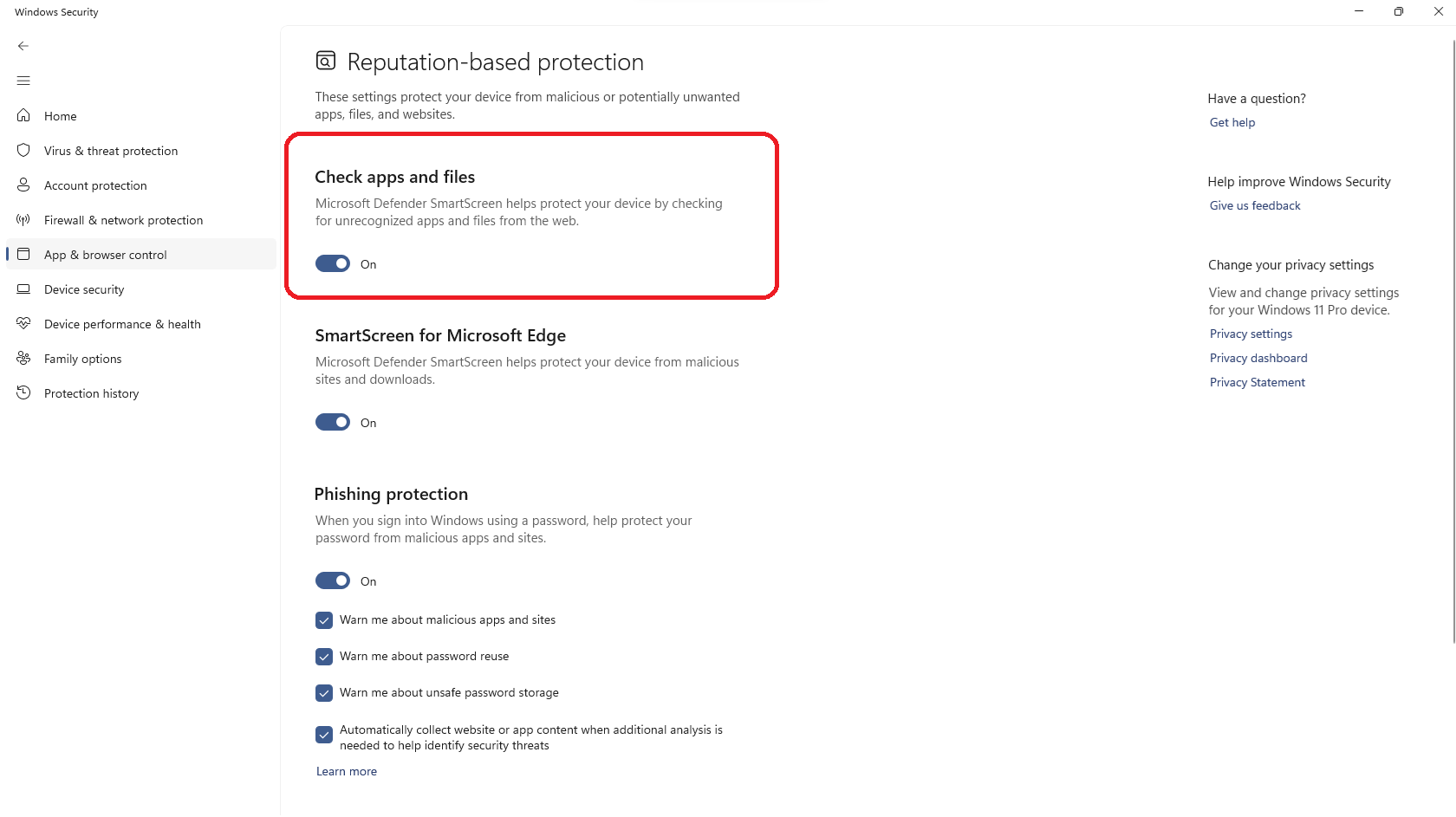The image size is (1456, 817).
Task: Open the hamburger navigation menu icon
Action: (23, 81)
